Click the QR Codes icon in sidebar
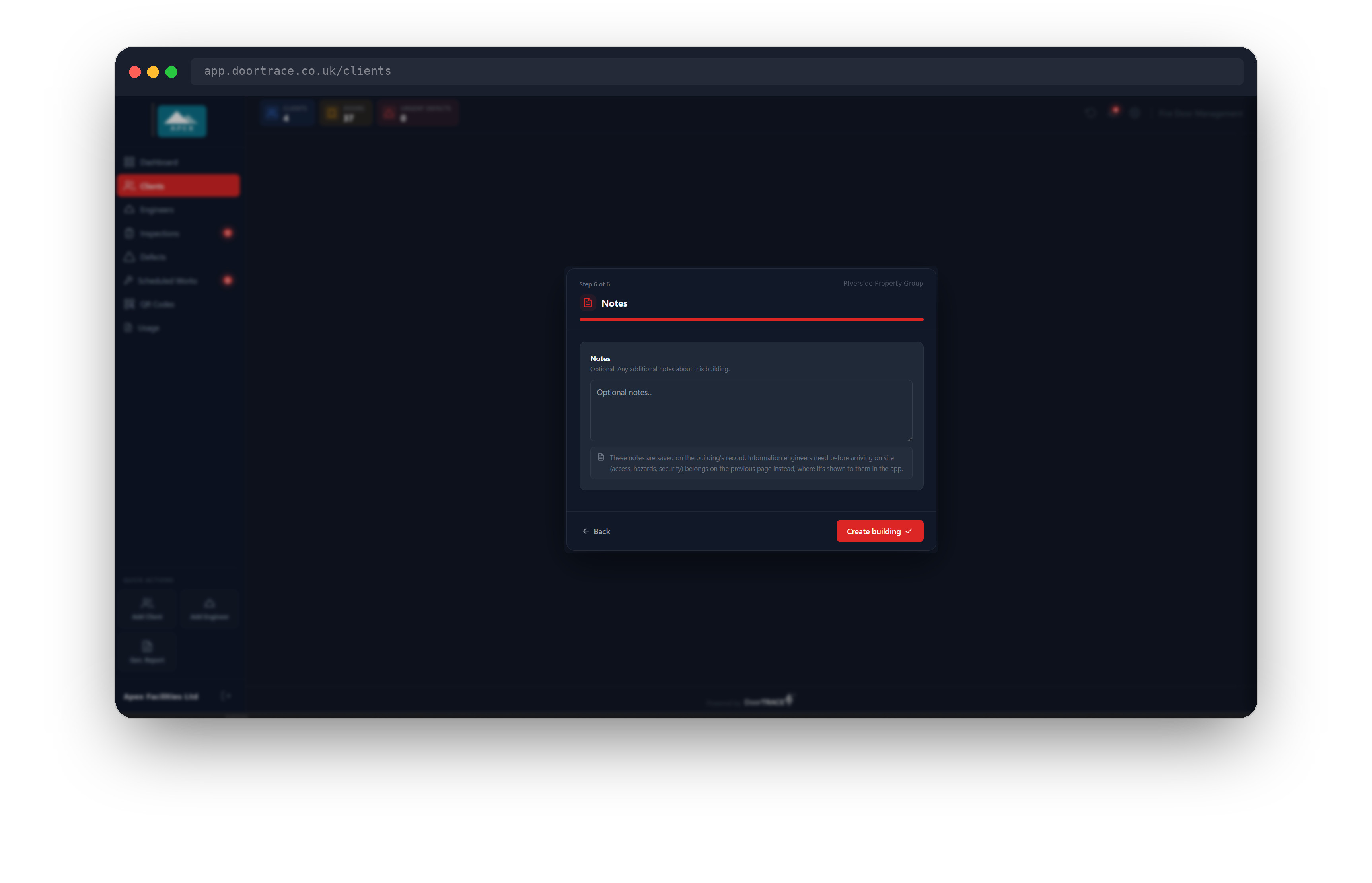Viewport: 1372px width, 883px height. click(130, 304)
